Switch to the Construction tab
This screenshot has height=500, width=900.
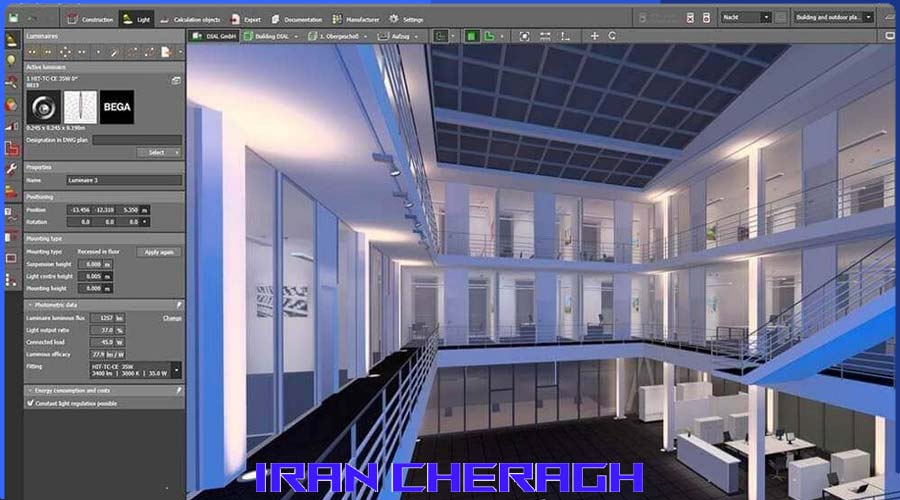coord(90,18)
